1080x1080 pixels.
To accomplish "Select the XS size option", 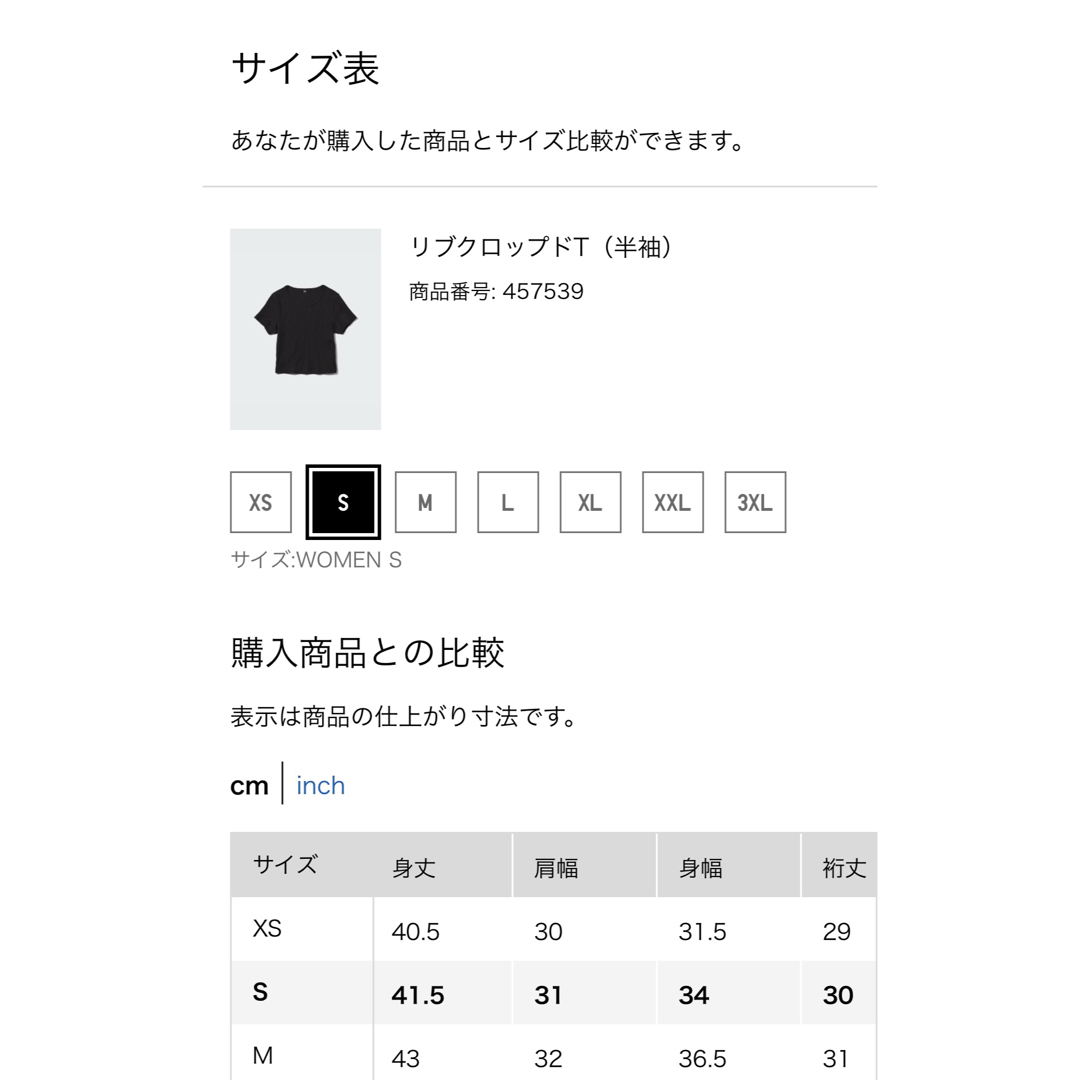I will (x=260, y=502).
